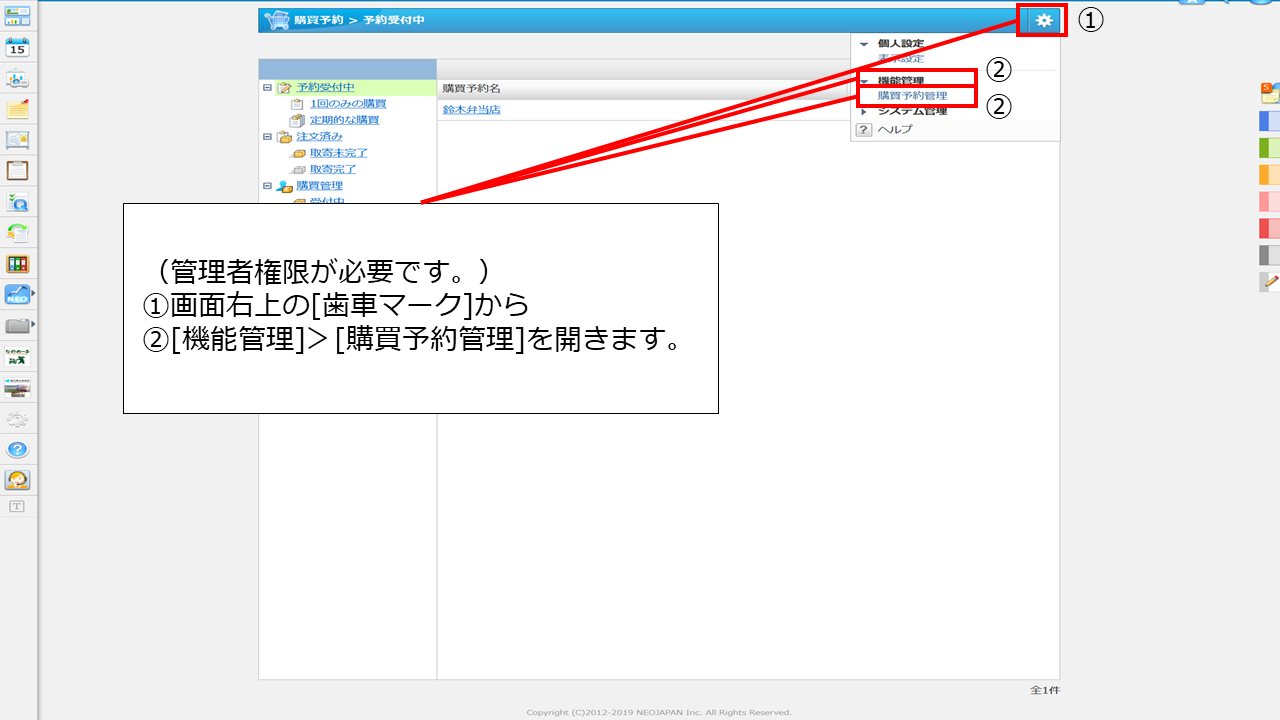Open the 鈴木弁当店 reservation link
The width and height of the screenshot is (1280, 720).
pos(472,110)
